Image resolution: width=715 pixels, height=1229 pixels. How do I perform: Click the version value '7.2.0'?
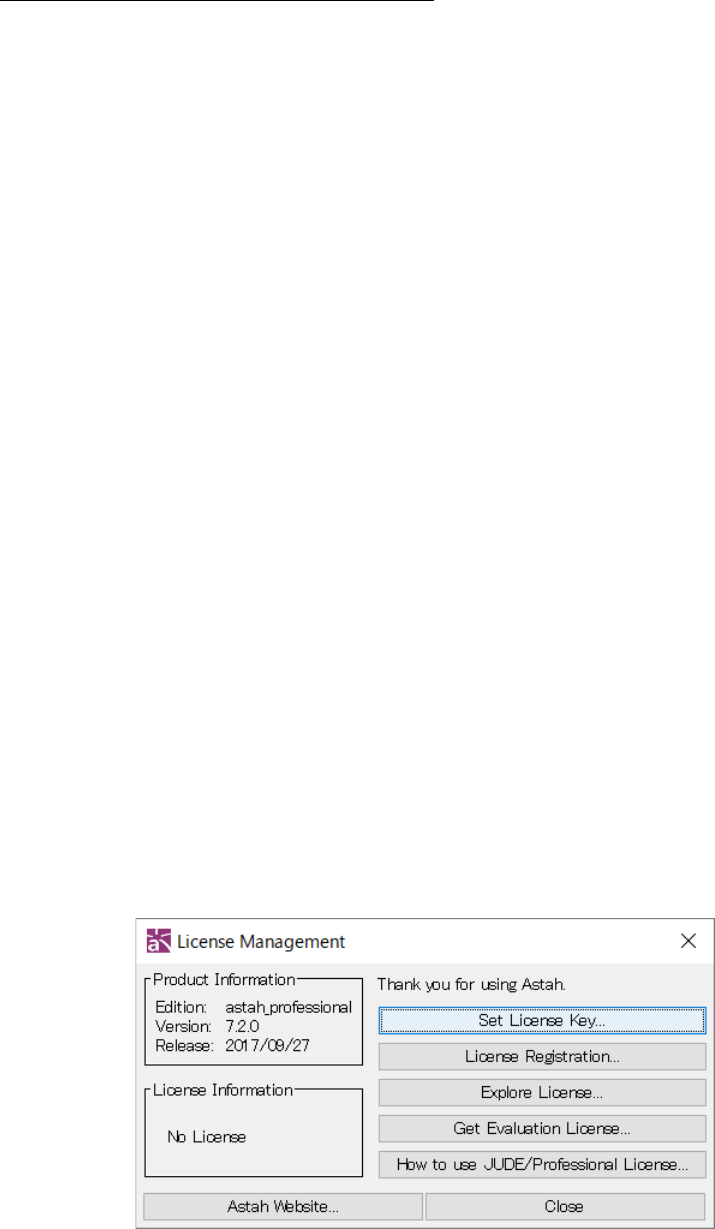coord(246,1027)
